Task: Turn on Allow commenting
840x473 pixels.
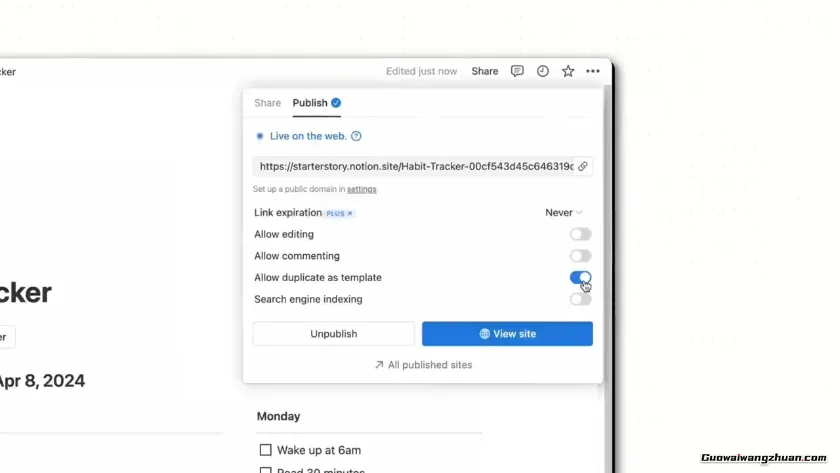Action: (580, 256)
